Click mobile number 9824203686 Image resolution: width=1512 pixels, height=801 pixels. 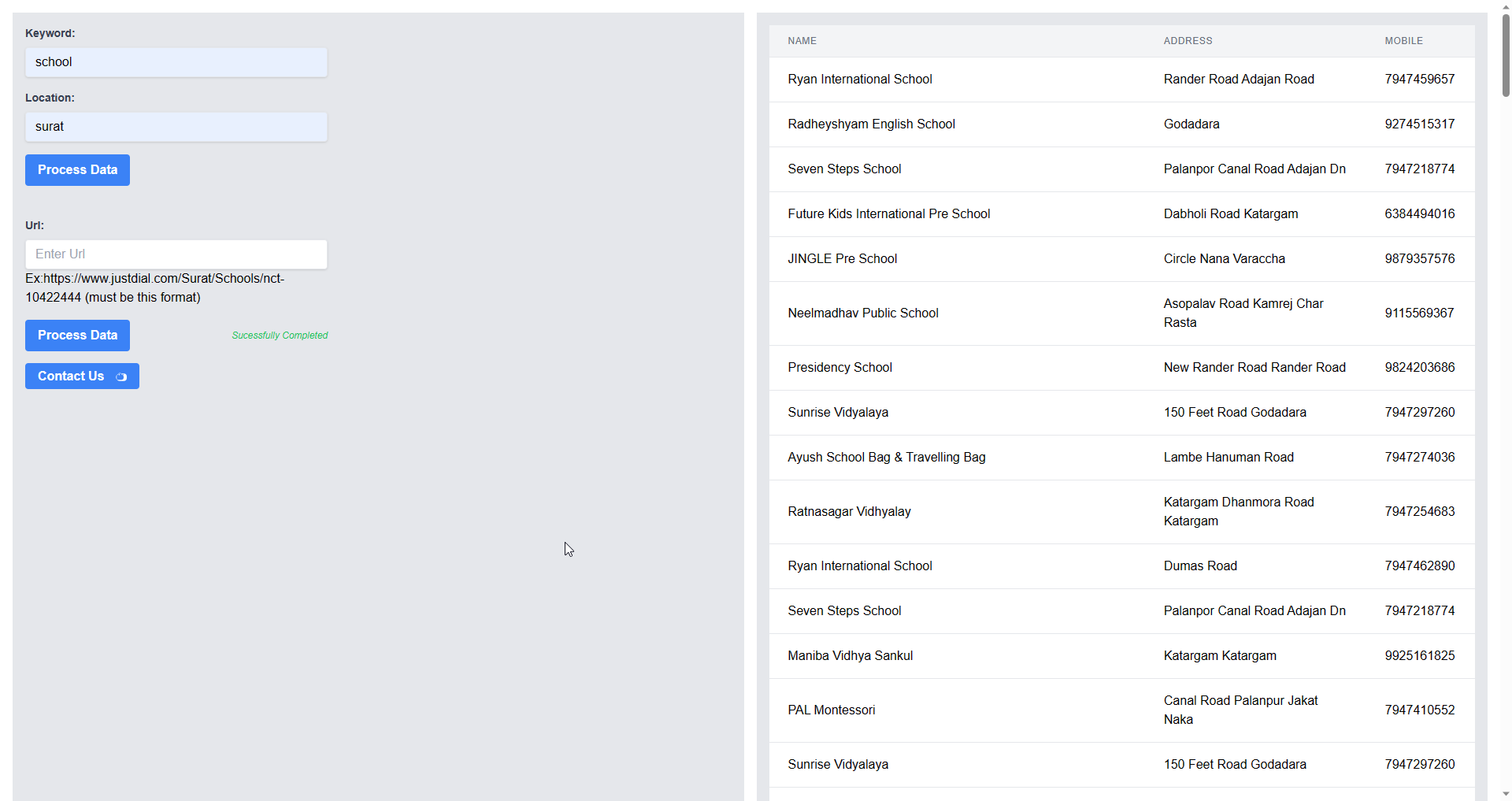[1420, 368]
